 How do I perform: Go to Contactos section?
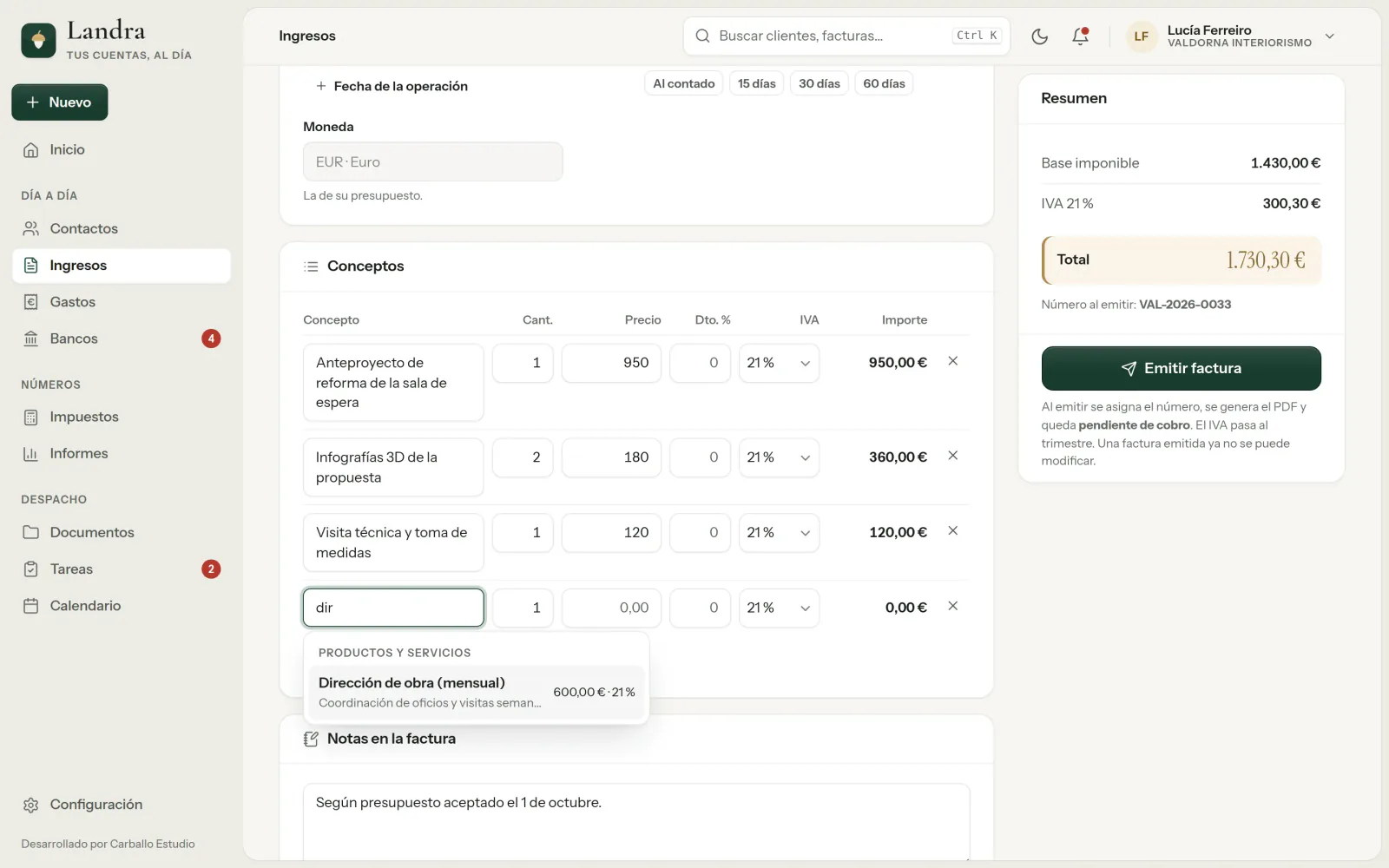tap(122, 229)
